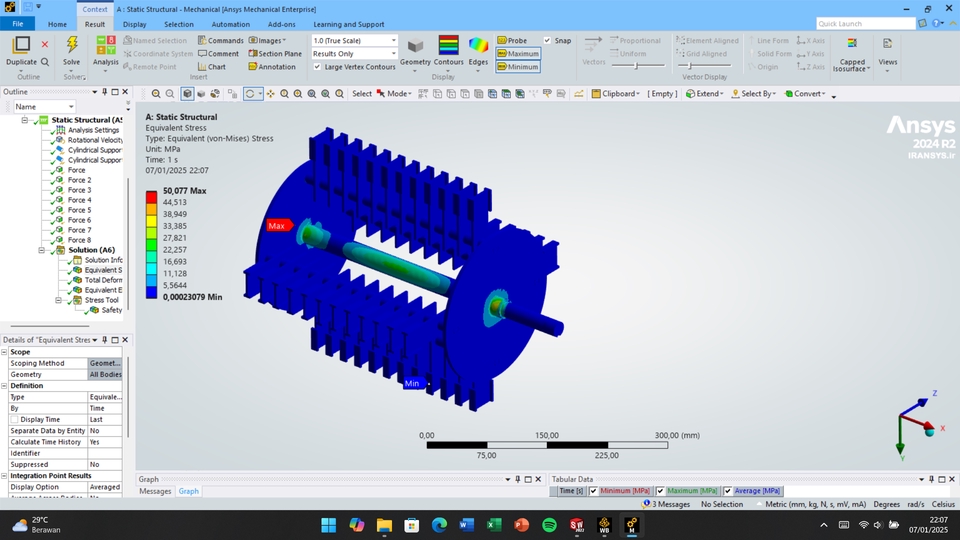The width and height of the screenshot is (960, 540).
Task: Open File Explorer from taskbar
Action: point(384,525)
